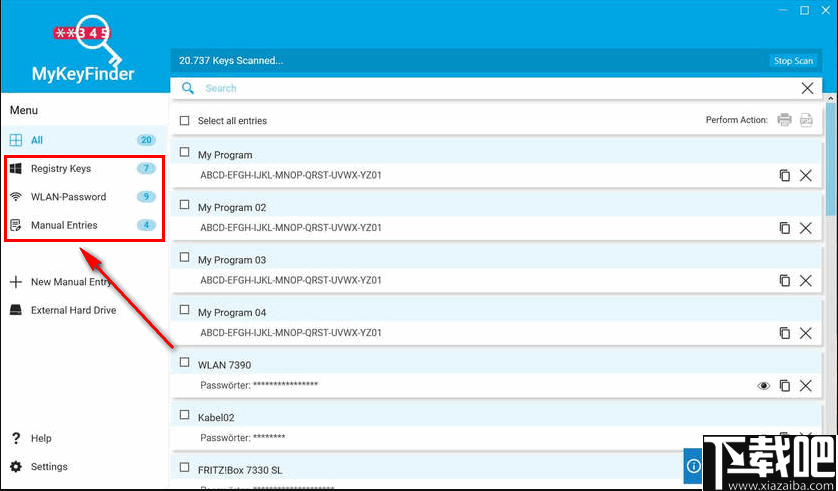The height and width of the screenshot is (491, 838).
Task: Click the All count badge 20
Action: pyautogui.click(x=146, y=140)
